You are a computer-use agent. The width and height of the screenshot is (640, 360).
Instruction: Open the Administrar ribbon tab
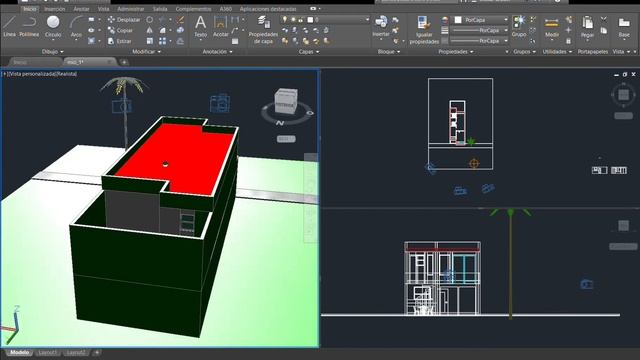coord(131,9)
